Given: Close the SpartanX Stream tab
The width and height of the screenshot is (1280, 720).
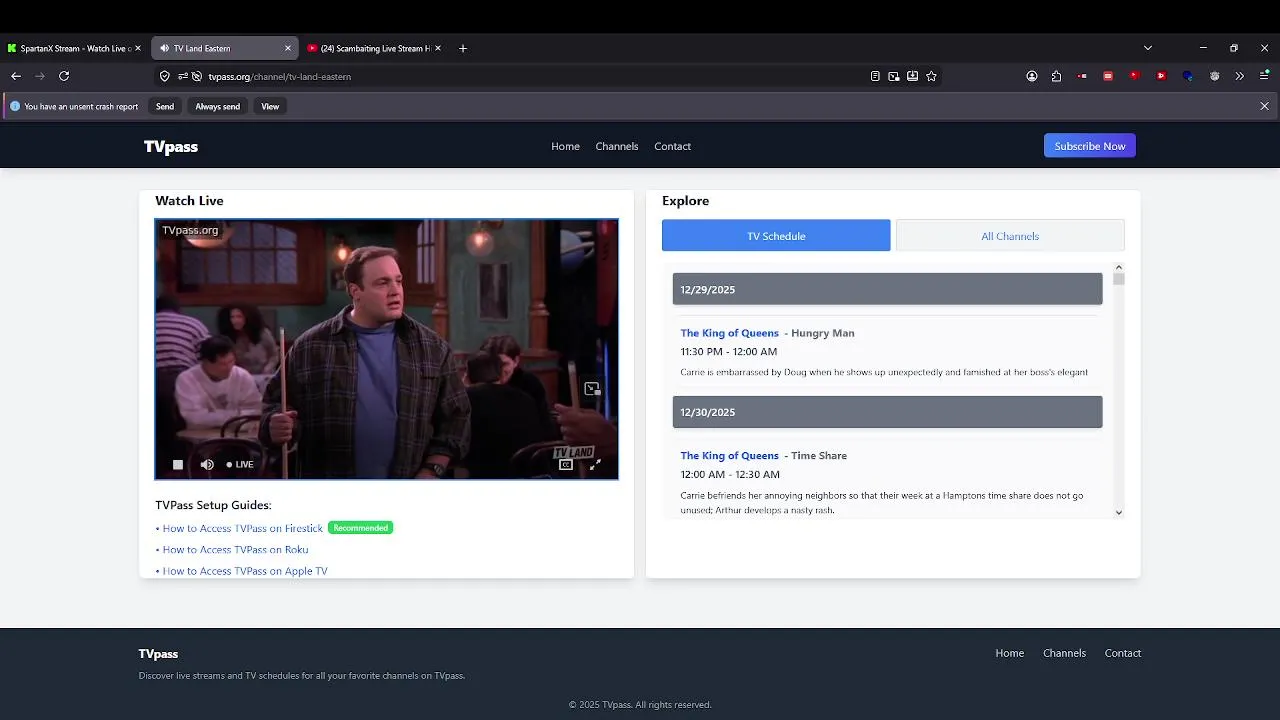Looking at the screenshot, I should tap(138, 48).
